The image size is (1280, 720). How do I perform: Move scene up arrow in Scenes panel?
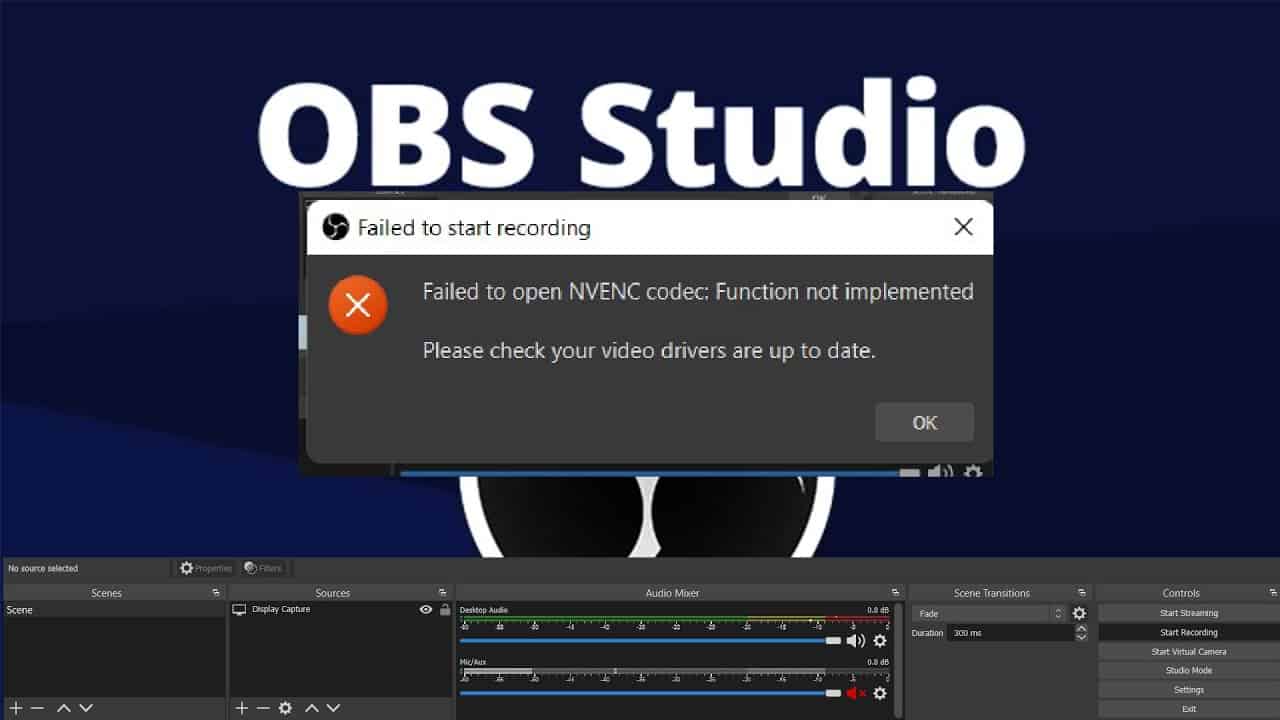(x=64, y=708)
